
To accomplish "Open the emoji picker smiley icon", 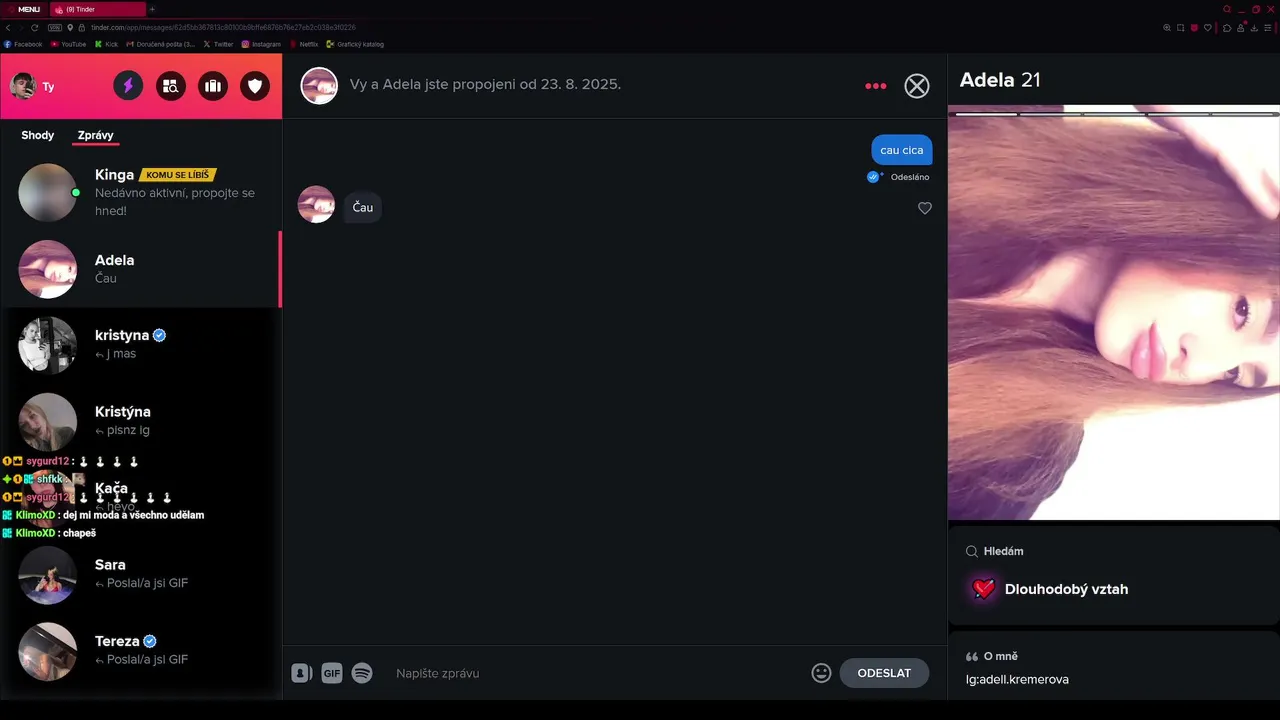I will [x=821, y=673].
